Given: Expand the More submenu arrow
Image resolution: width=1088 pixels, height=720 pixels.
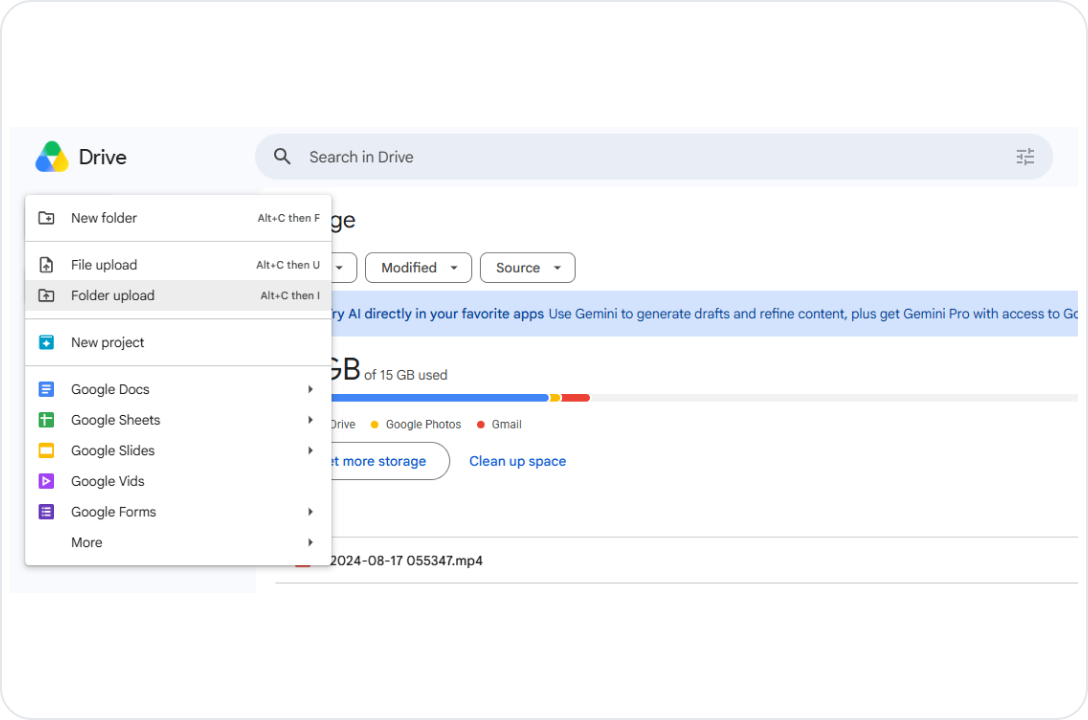Looking at the screenshot, I should pos(310,542).
